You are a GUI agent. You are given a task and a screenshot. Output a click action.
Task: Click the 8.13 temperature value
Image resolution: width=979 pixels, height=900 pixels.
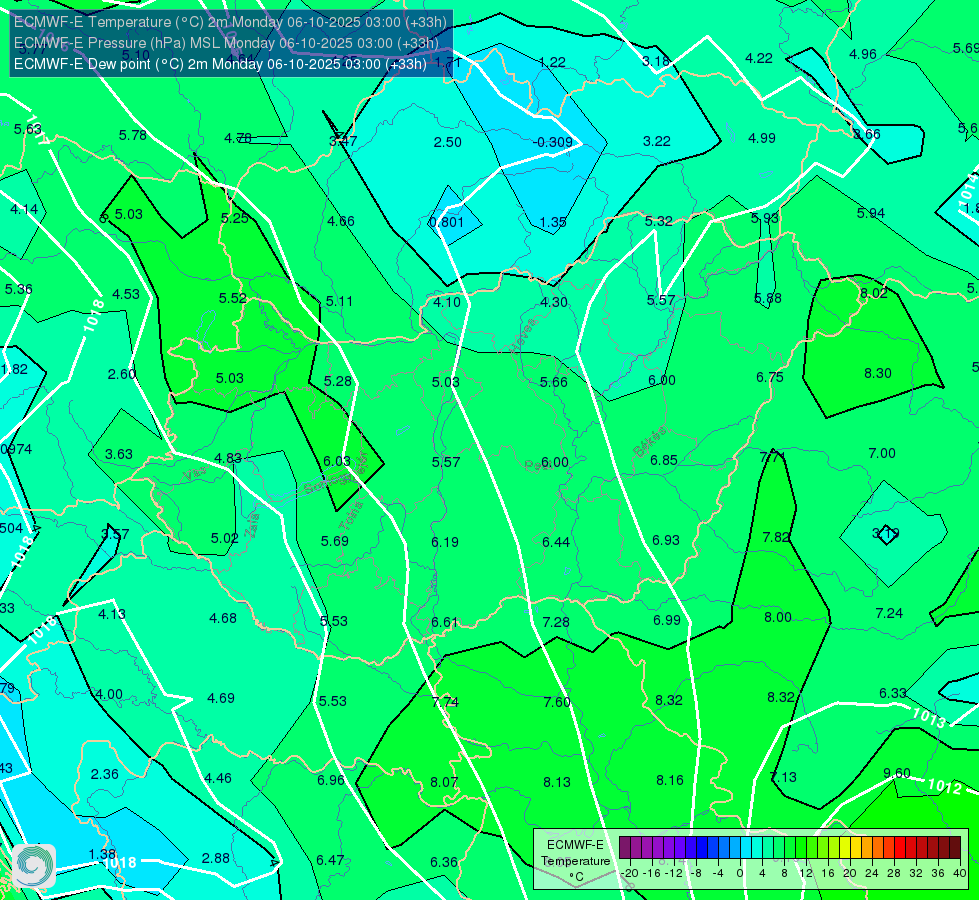556,782
